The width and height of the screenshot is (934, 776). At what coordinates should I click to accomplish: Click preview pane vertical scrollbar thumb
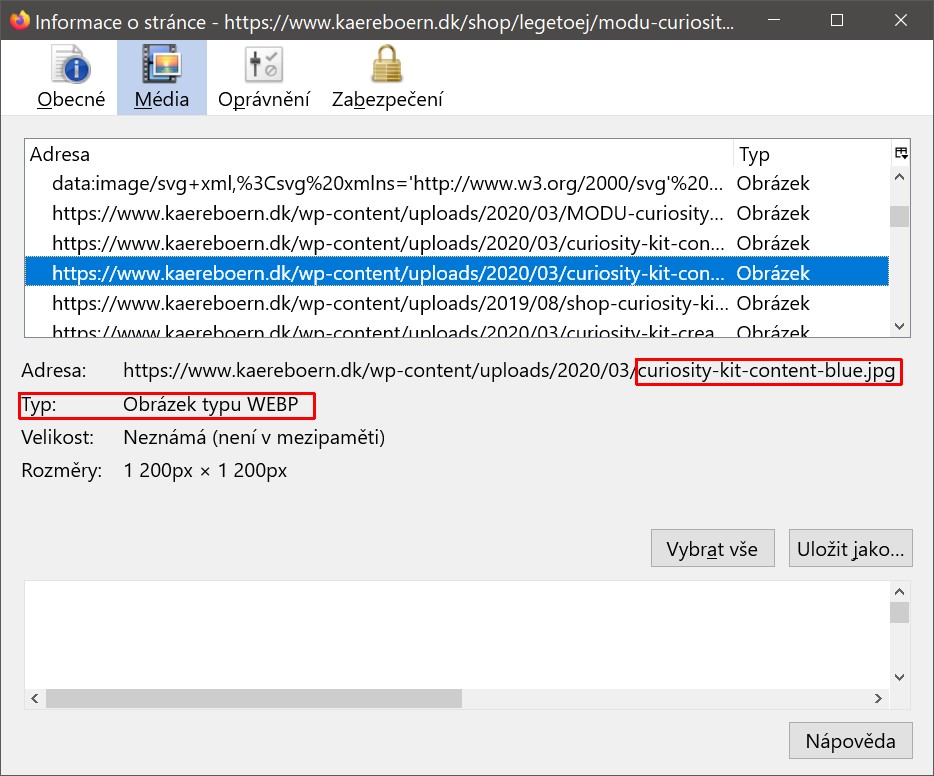coord(899,612)
